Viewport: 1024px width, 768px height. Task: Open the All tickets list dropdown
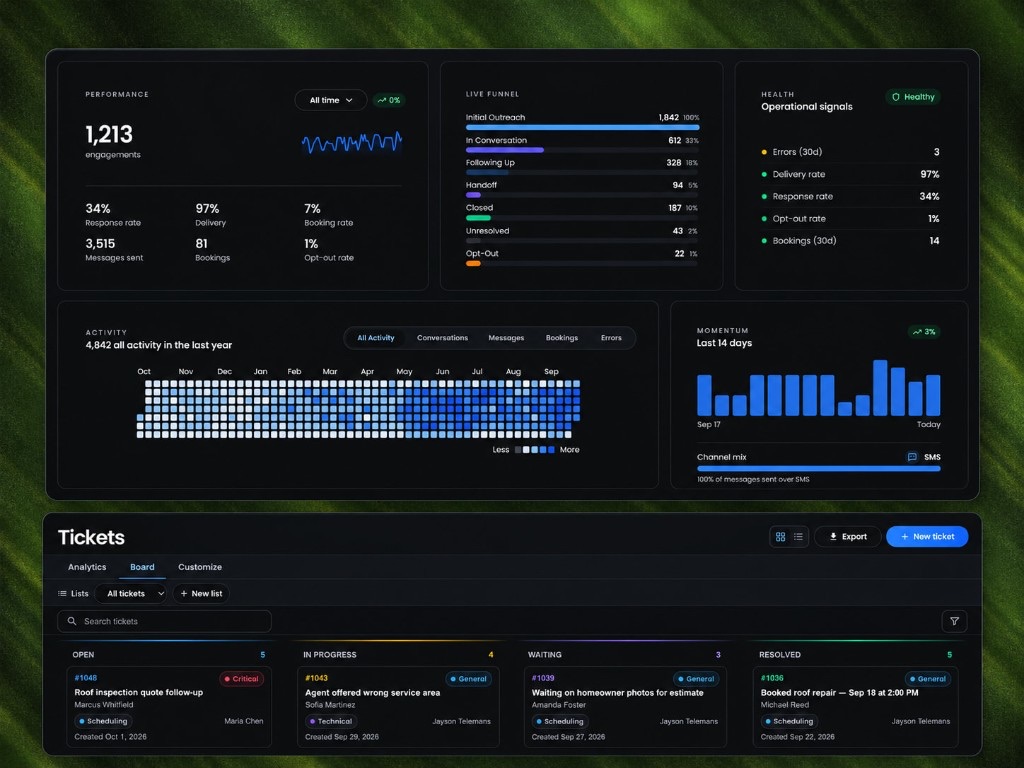[x=132, y=594]
